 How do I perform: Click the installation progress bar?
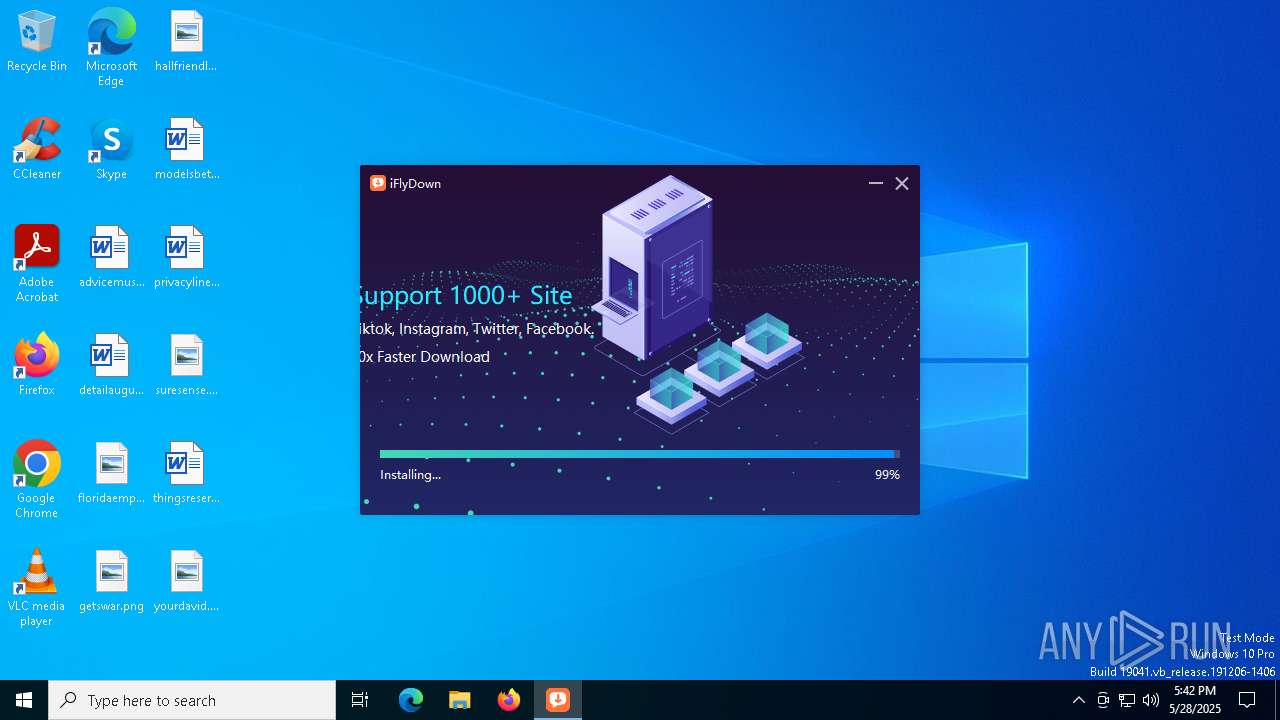pyautogui.click(x=640, y=454)
